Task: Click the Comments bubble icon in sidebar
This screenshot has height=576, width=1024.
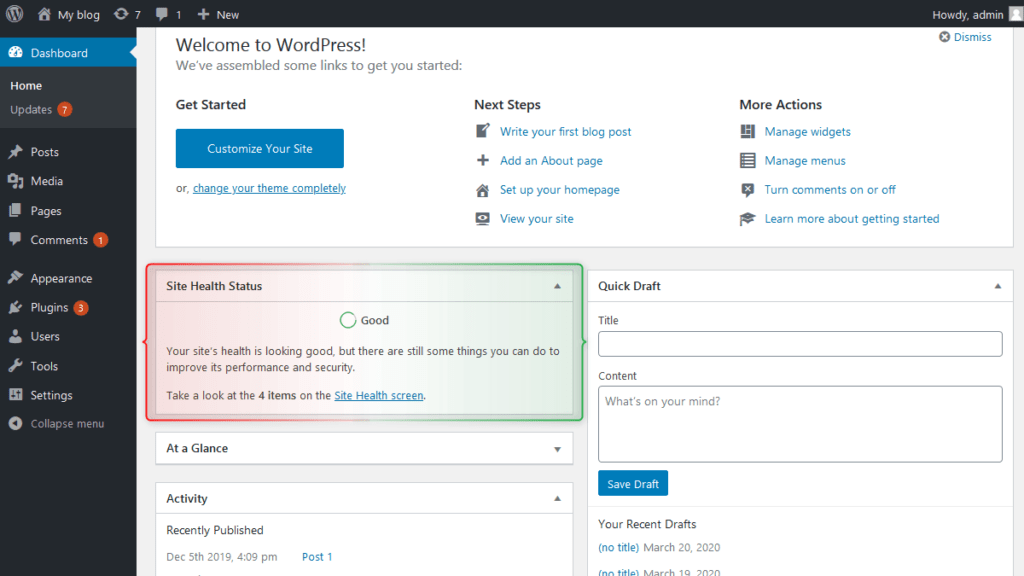Action: [x=16, y=239]
